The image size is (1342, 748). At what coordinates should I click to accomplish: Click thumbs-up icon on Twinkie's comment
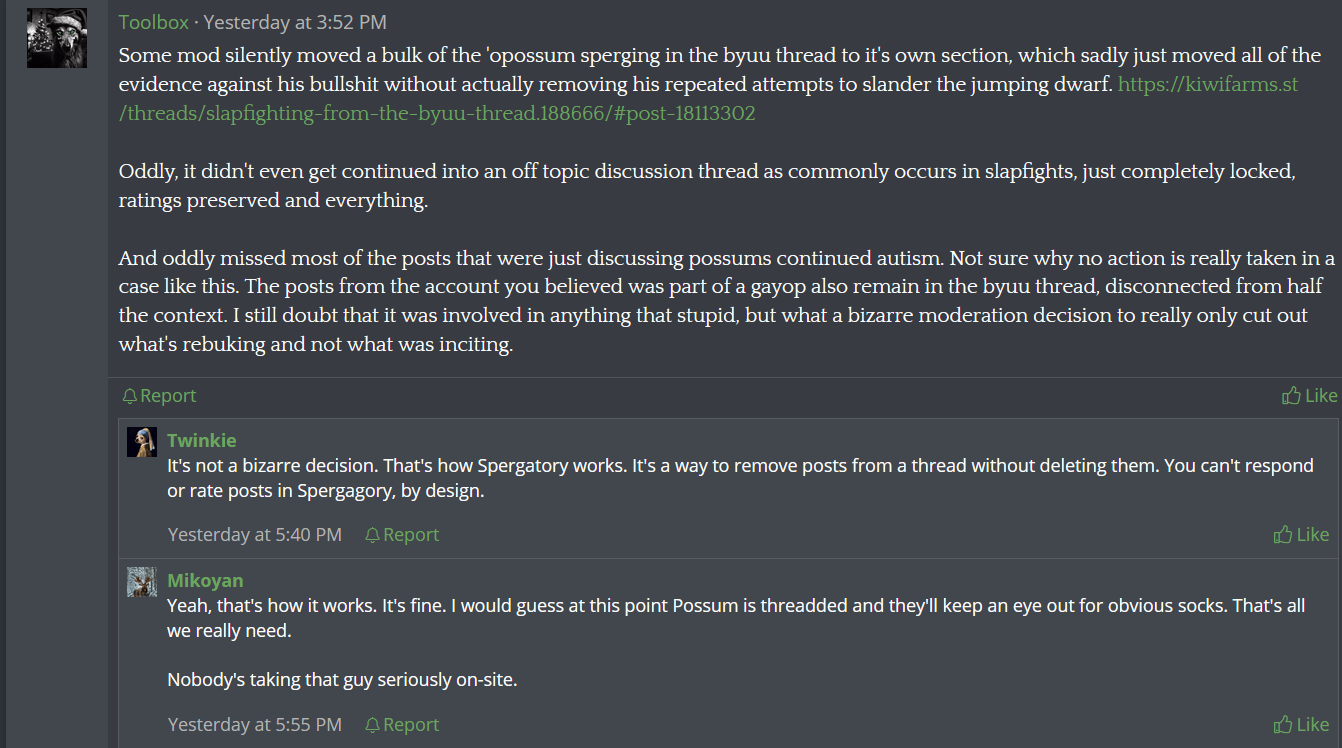coord(1283,535)
